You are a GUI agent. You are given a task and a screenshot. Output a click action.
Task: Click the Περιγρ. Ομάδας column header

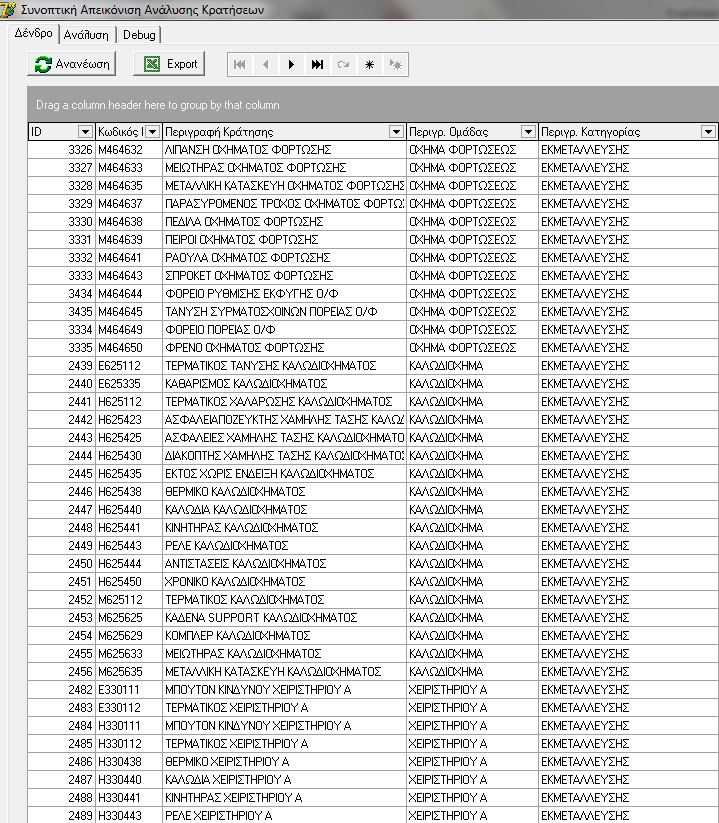[x=472, y=132]
